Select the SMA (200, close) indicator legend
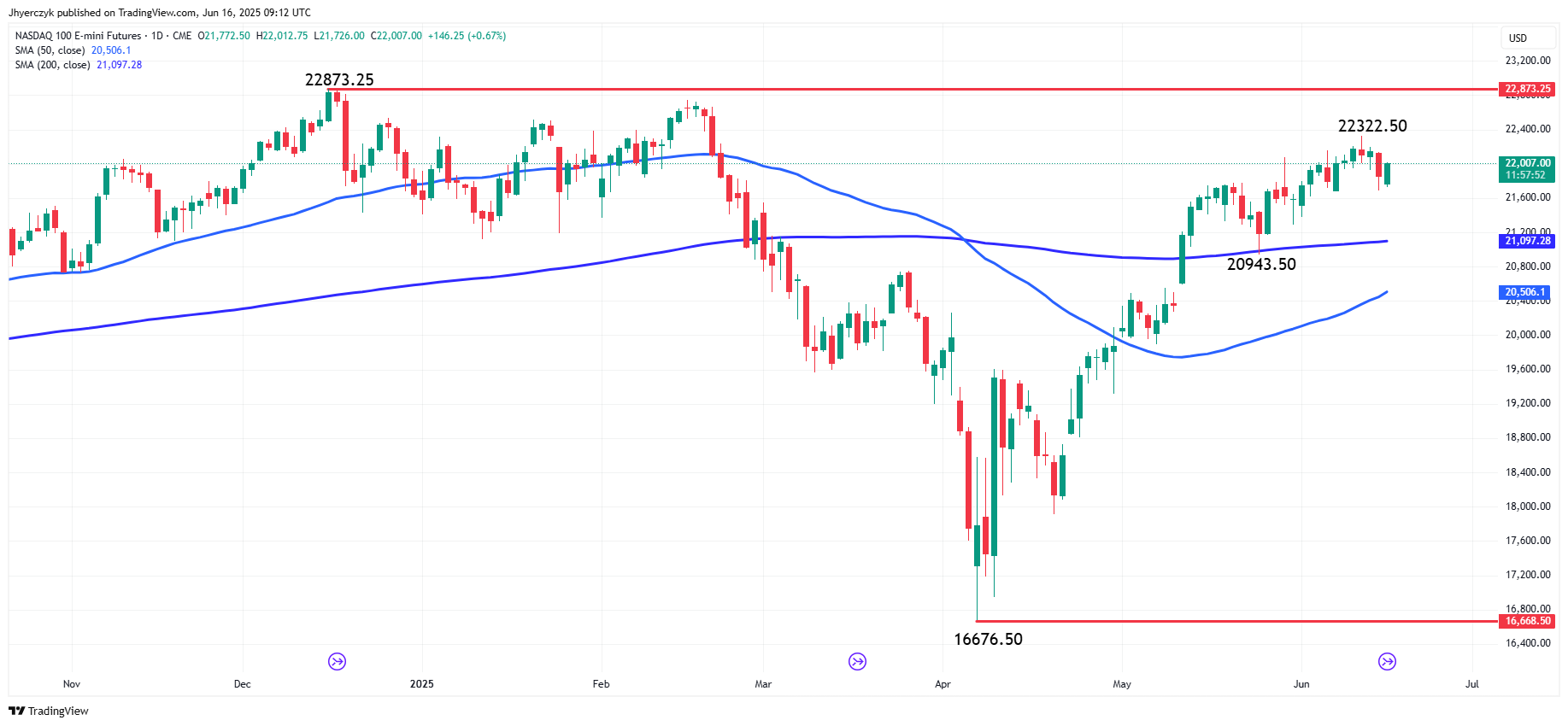This screenshot has height=726, width=1568. pyautogui.click(x=78, y=65)
